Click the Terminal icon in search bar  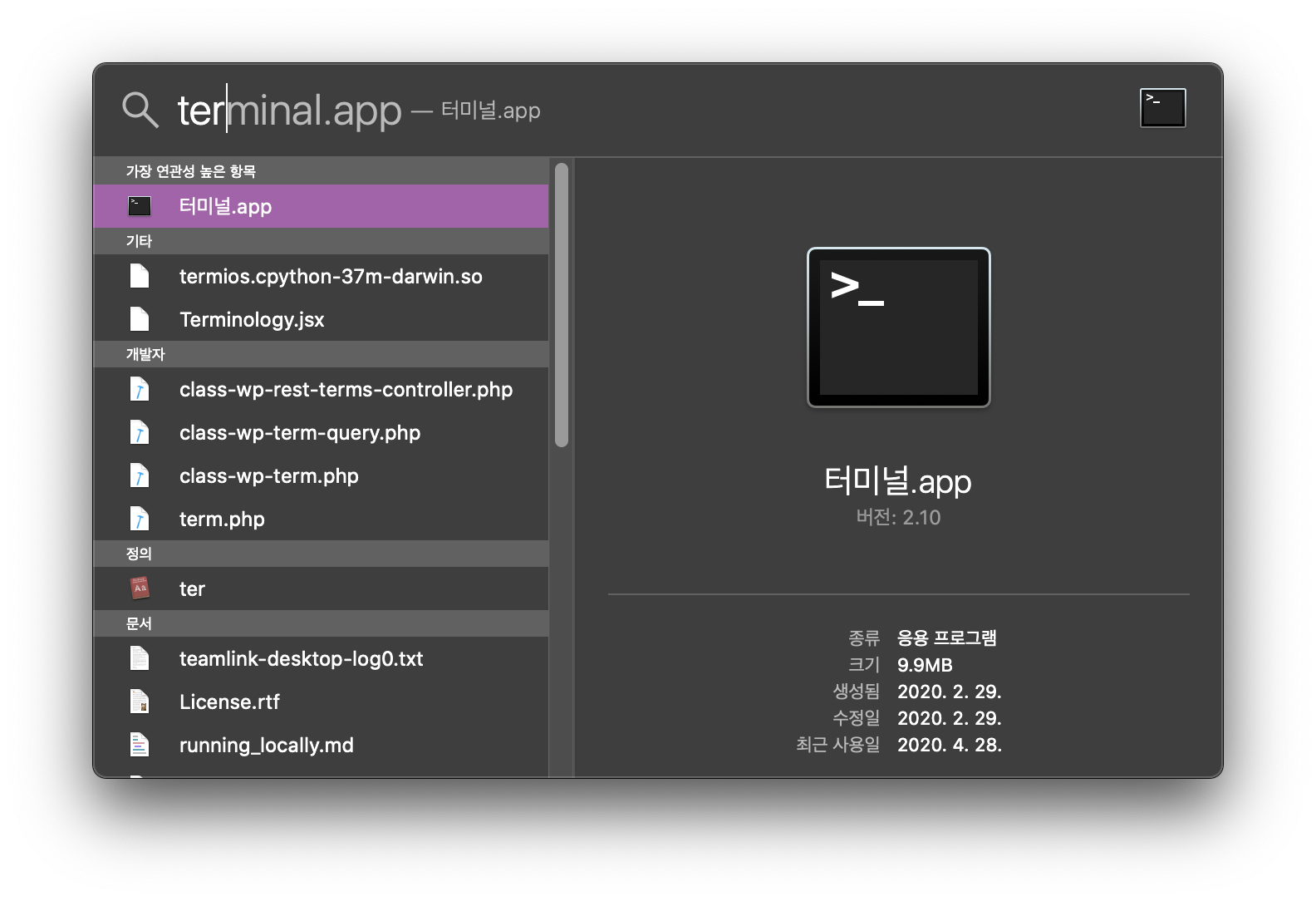point(1162,108)
